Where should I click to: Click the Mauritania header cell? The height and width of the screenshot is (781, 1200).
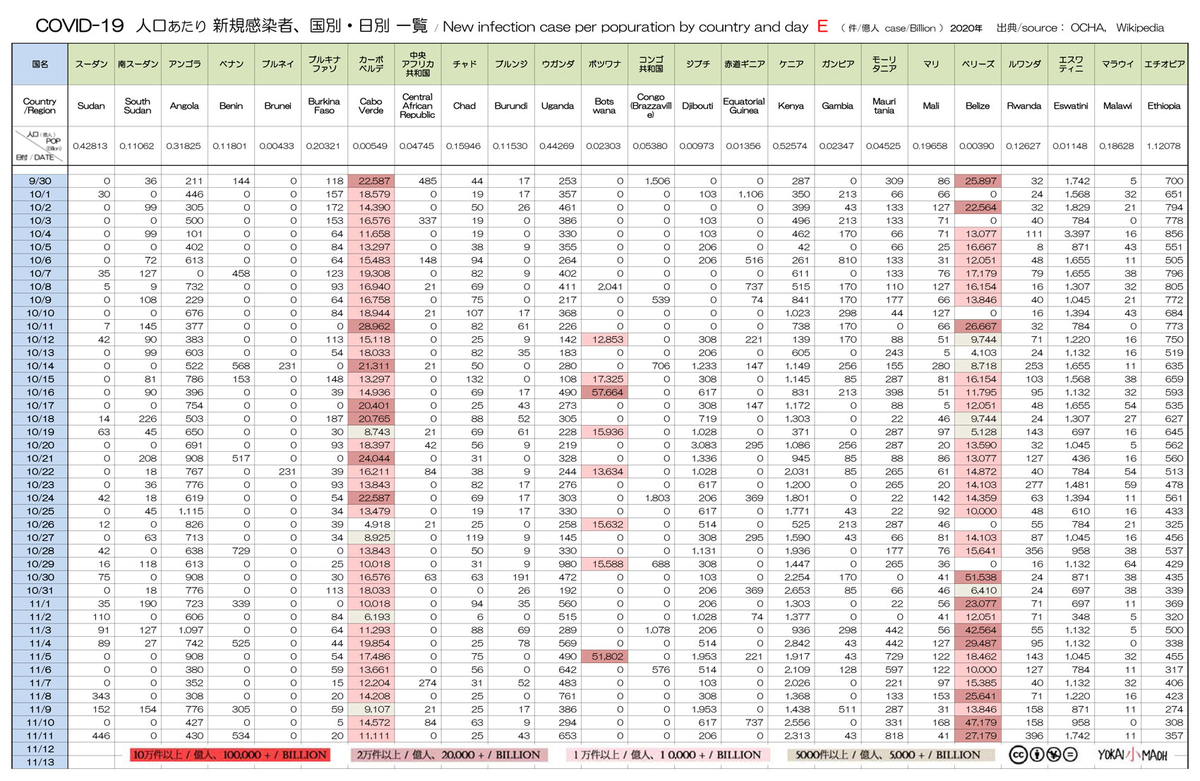coord(883,105)
